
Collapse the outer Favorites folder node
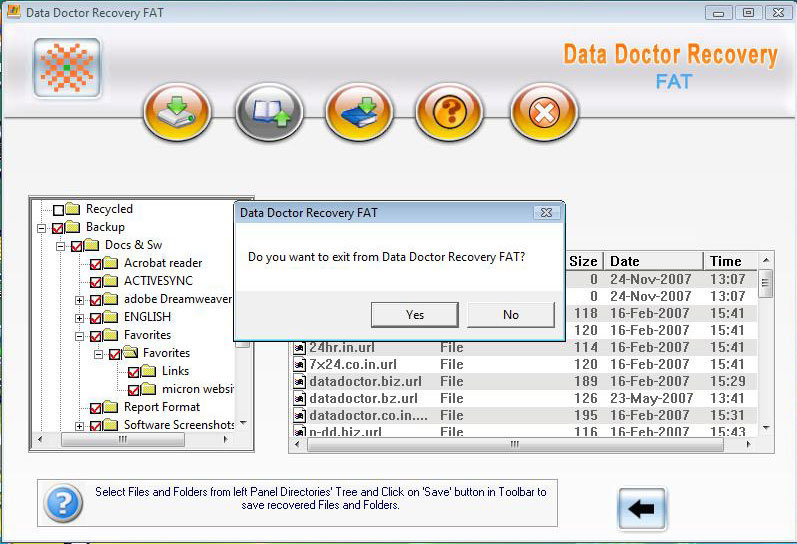(x=79, y=337)
